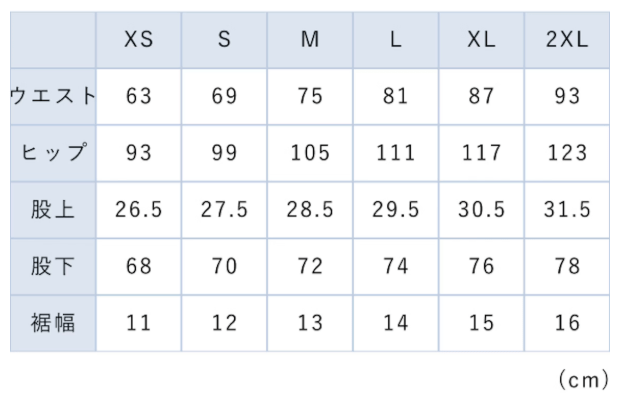
Task: Click the XL size header
Action: pyautogui.click(x=482, y=40)
